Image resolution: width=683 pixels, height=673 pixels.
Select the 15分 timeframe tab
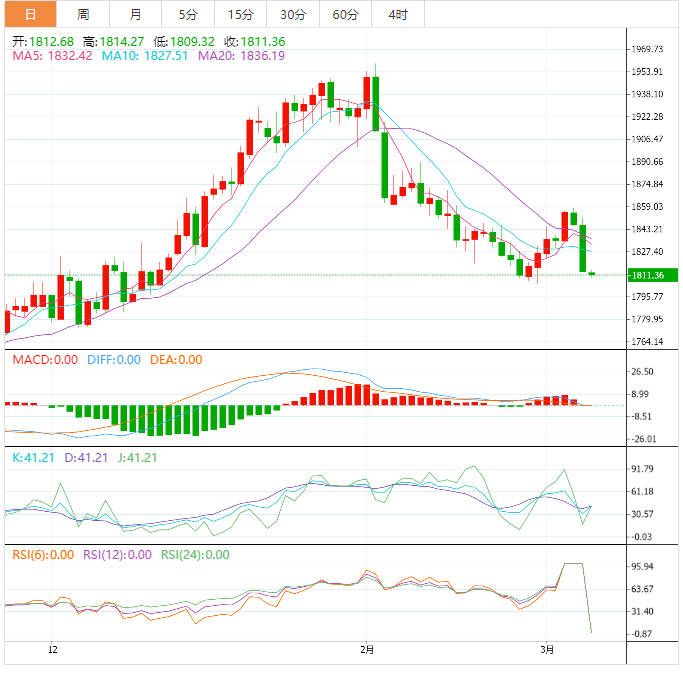coord(240,14)
